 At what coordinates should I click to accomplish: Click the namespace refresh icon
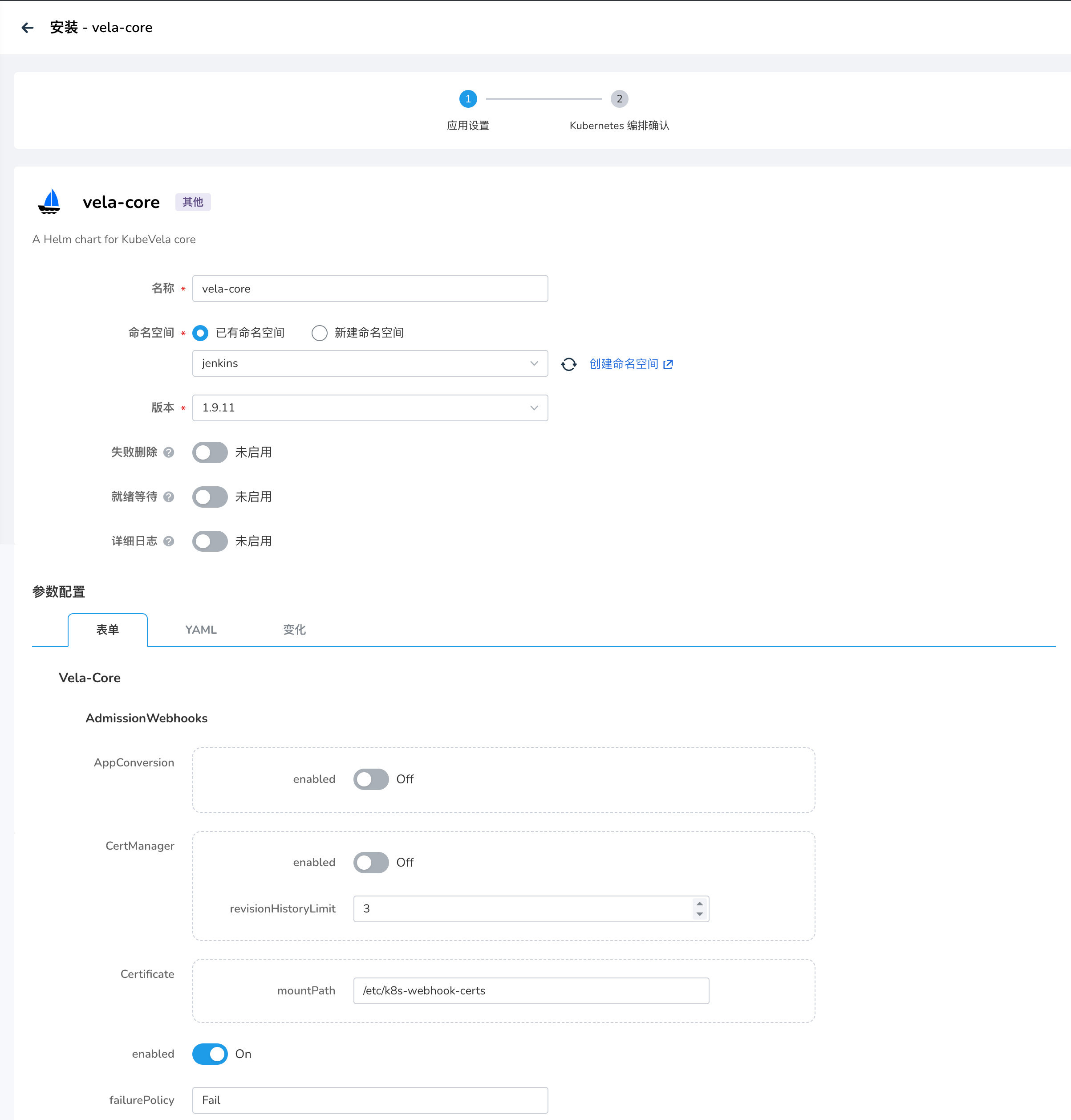point(568,364)
